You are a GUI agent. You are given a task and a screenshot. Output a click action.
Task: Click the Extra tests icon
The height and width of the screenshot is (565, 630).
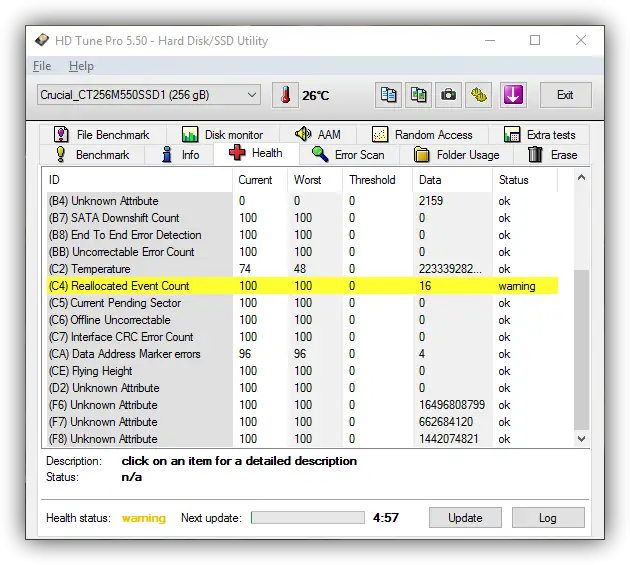click(x=512, y=134)
